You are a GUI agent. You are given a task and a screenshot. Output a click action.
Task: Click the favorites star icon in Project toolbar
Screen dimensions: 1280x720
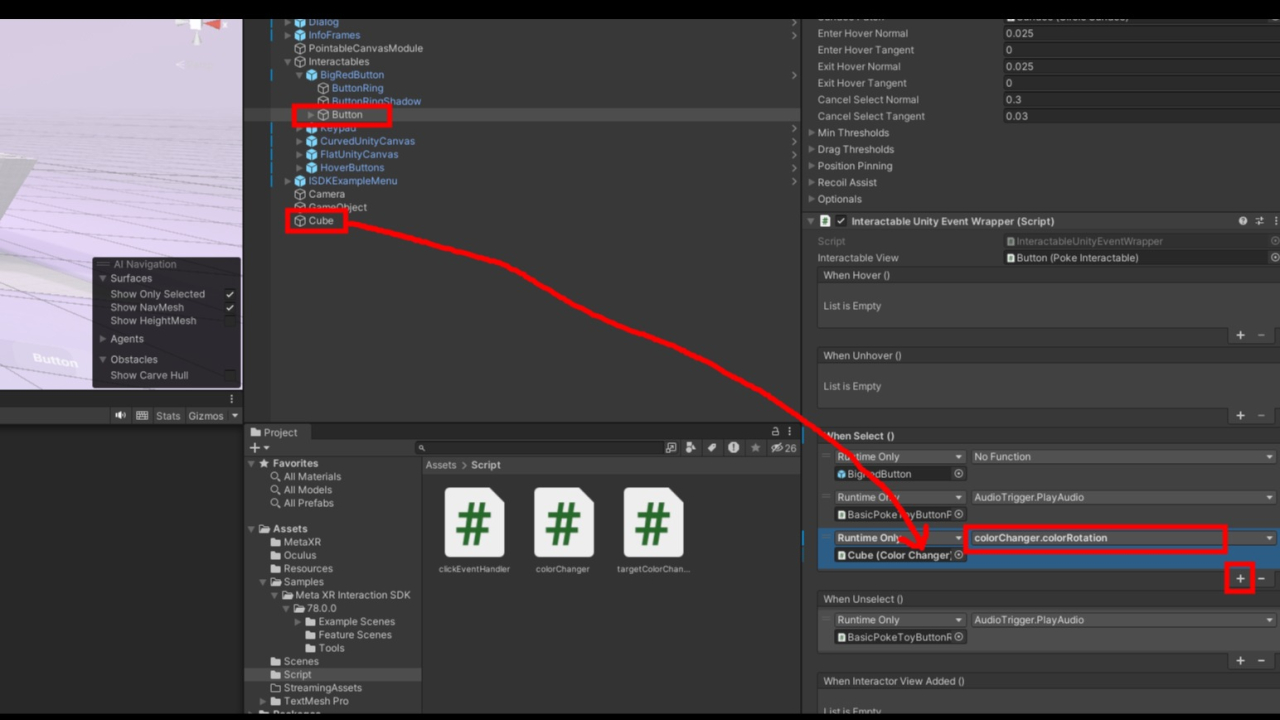click(x=755, y=448)
